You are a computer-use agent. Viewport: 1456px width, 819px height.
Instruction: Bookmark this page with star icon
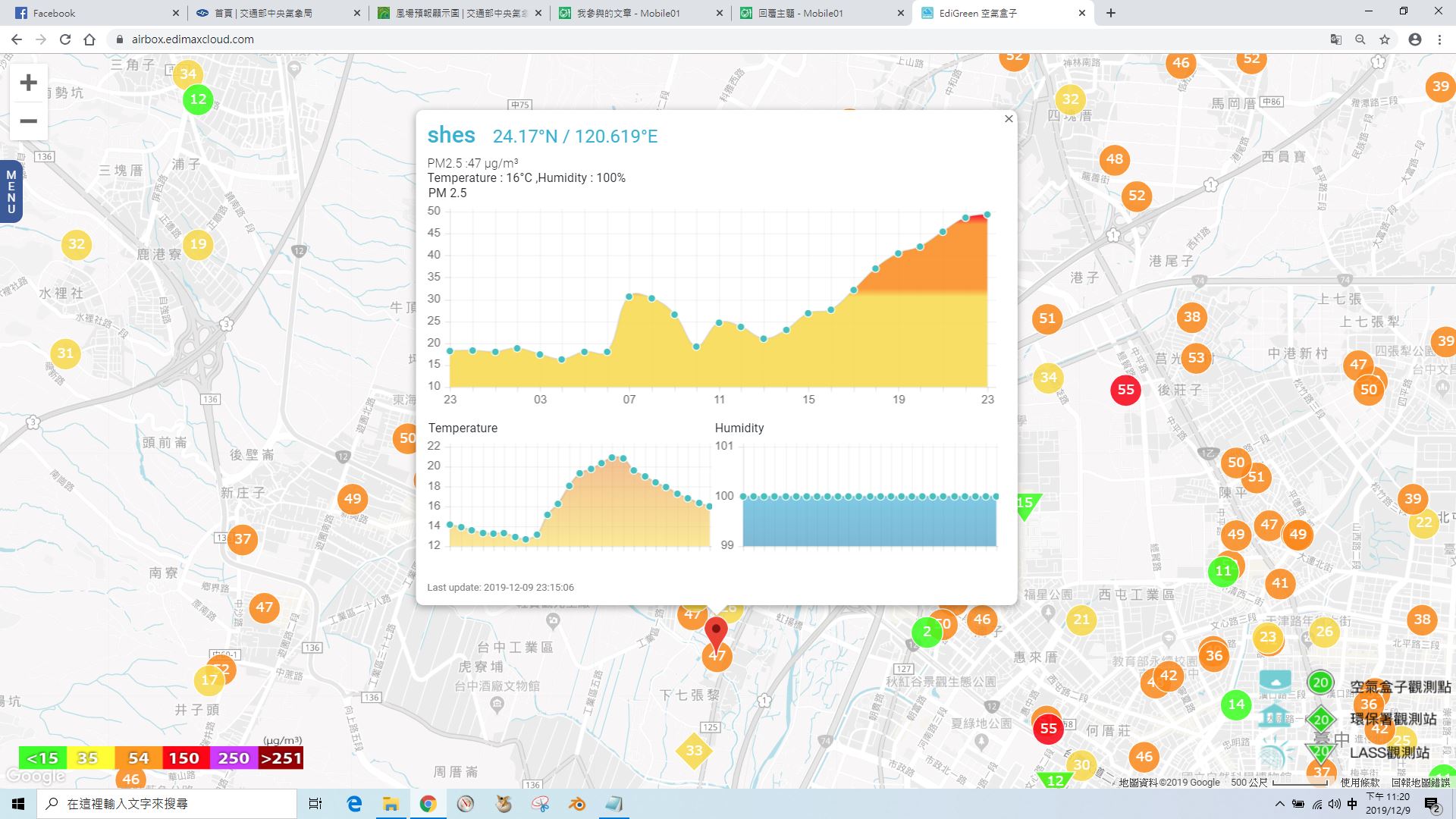point(1385,39)
